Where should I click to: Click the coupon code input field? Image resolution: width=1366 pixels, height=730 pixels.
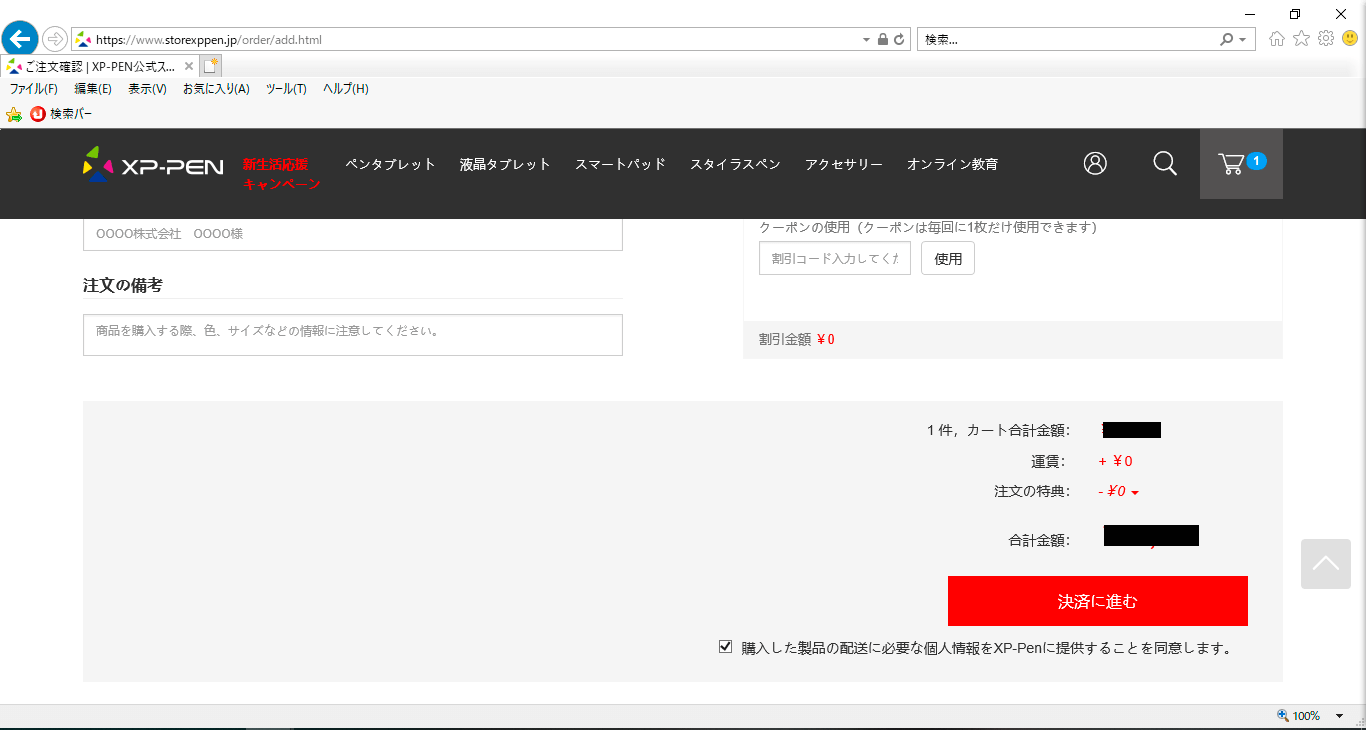point(835,258)
